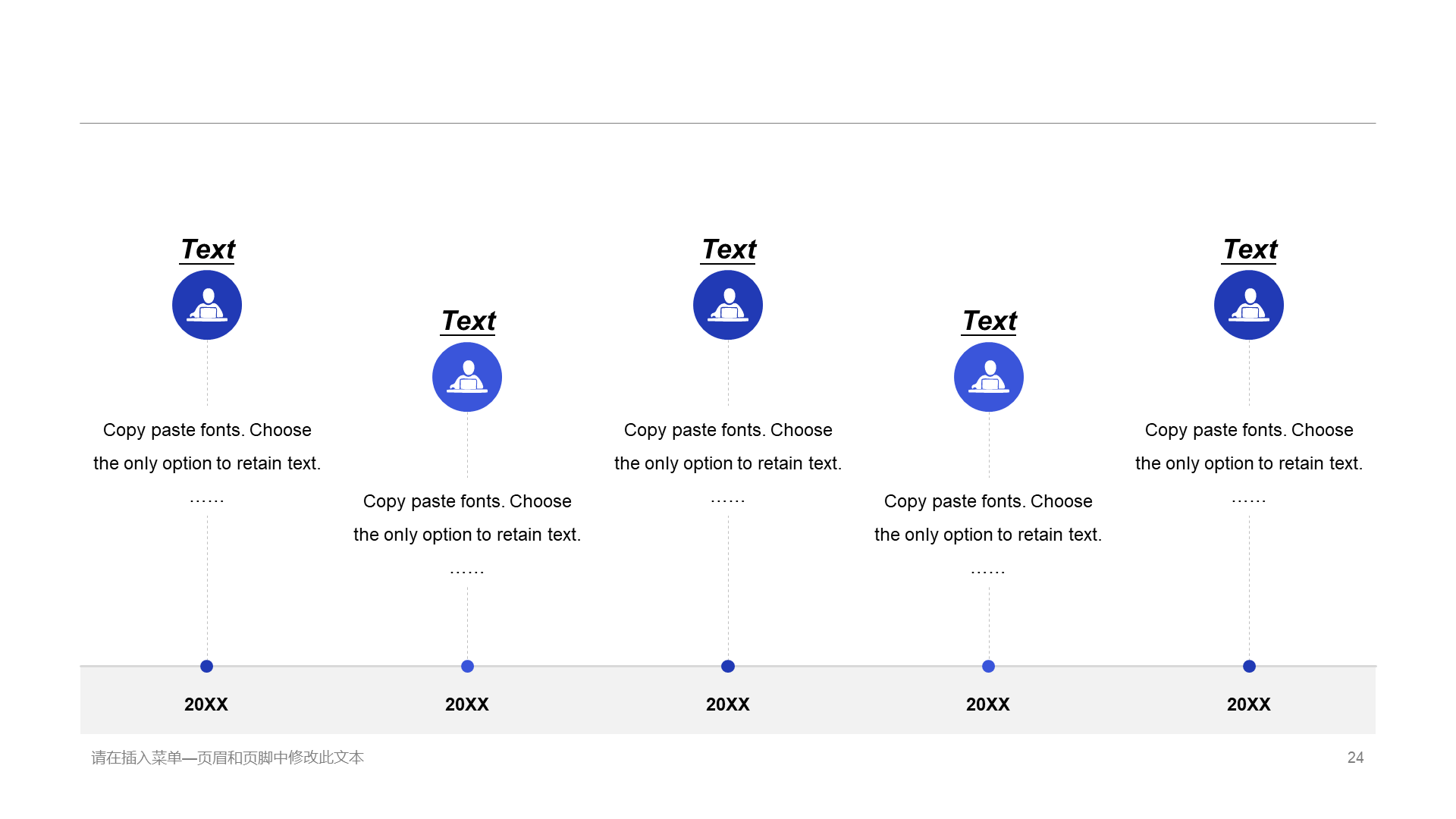This screenshot has width=1456, height=819.
Task: Click the first underlined Text heading
Action: tap(207, 249)
